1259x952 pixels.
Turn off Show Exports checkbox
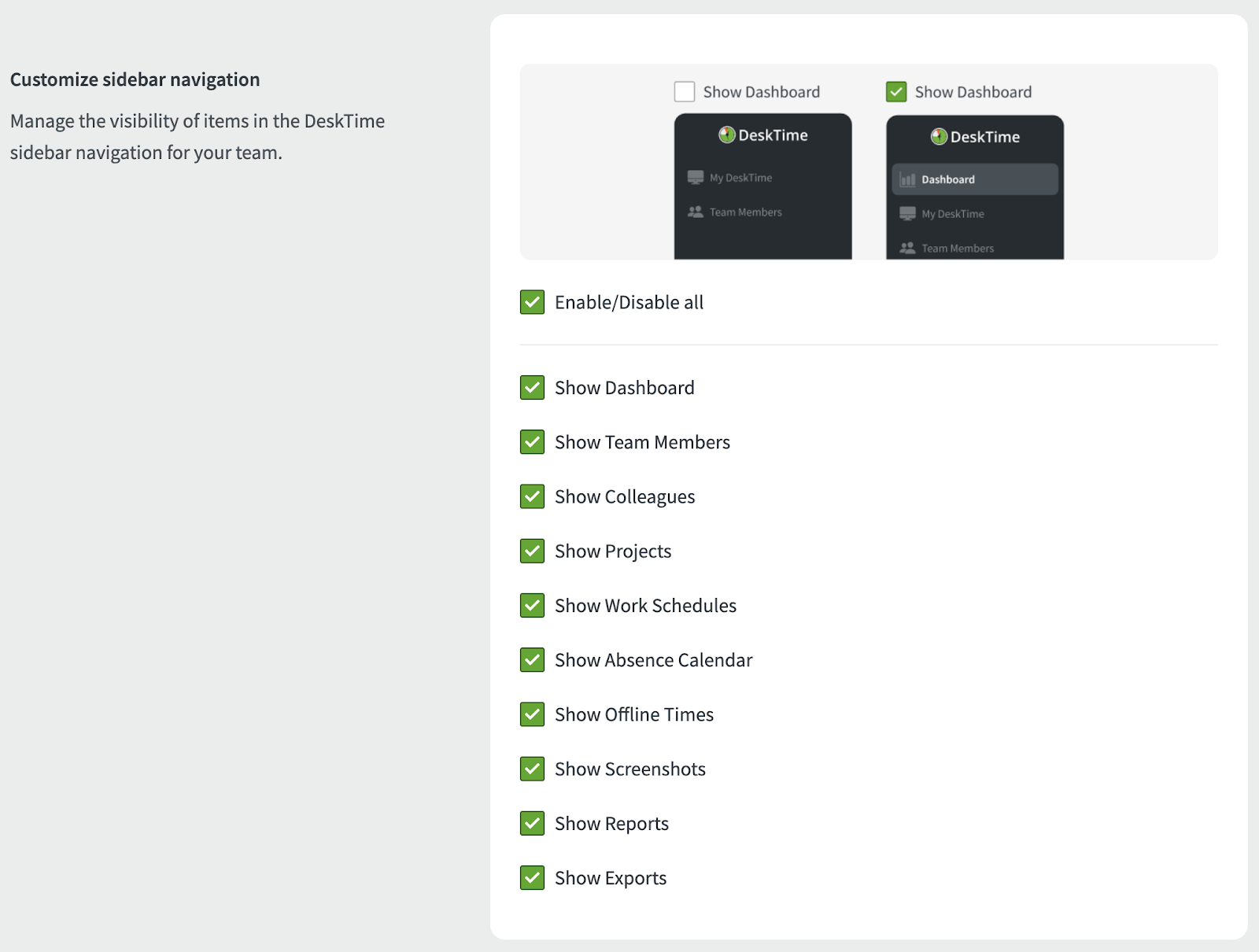point(532,878)
